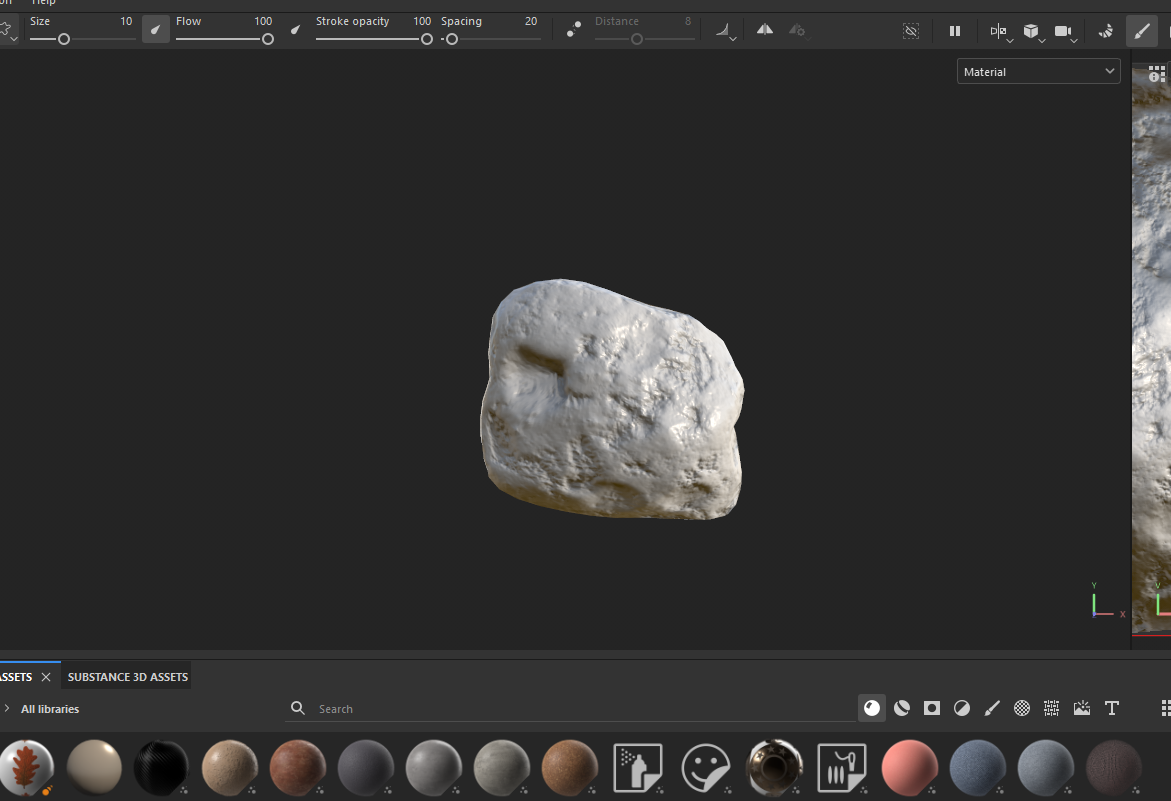Toggle symmetry painting
1171x801 pixels.
point(765,30)
